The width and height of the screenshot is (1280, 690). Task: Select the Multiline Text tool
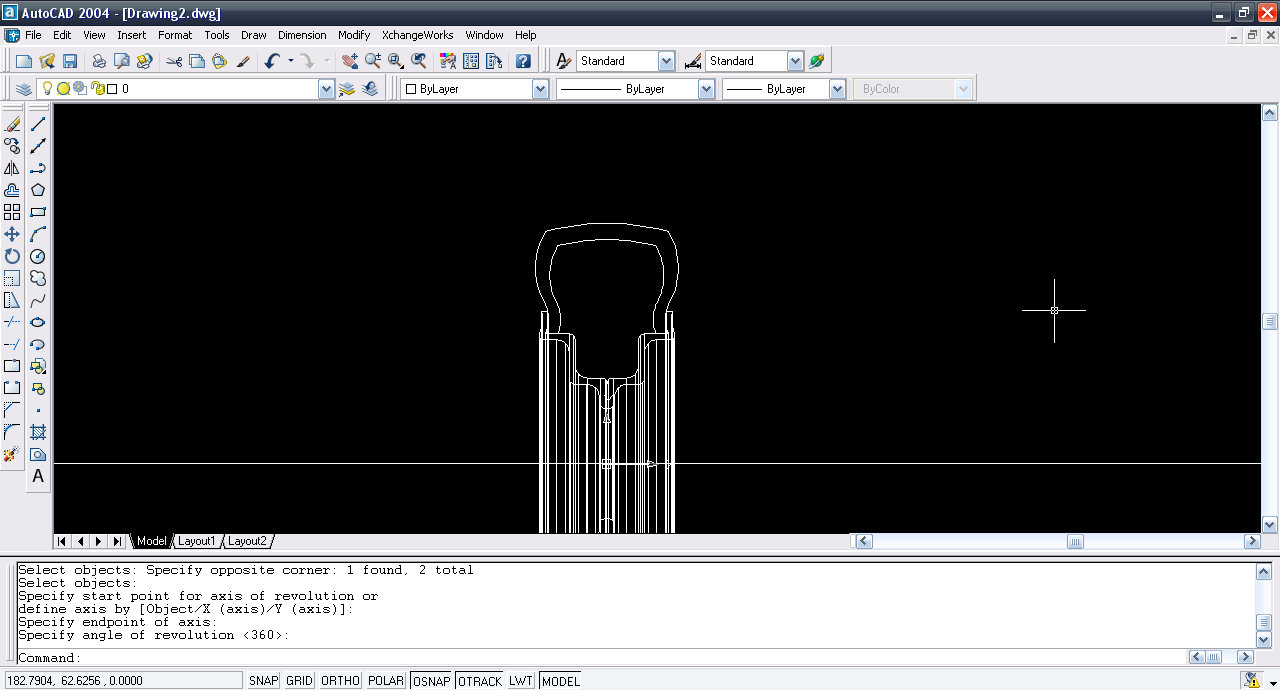point(38,476)
